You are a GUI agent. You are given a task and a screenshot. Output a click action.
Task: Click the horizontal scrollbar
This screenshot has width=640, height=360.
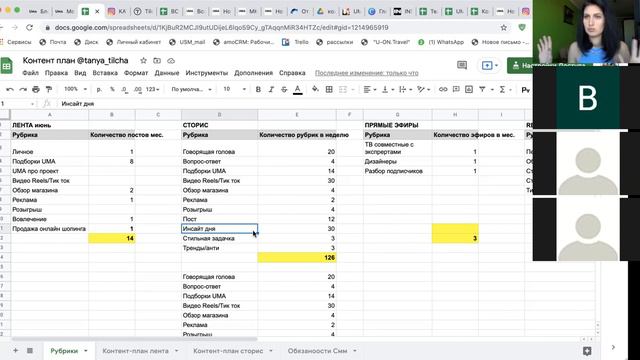click(135, 339)
